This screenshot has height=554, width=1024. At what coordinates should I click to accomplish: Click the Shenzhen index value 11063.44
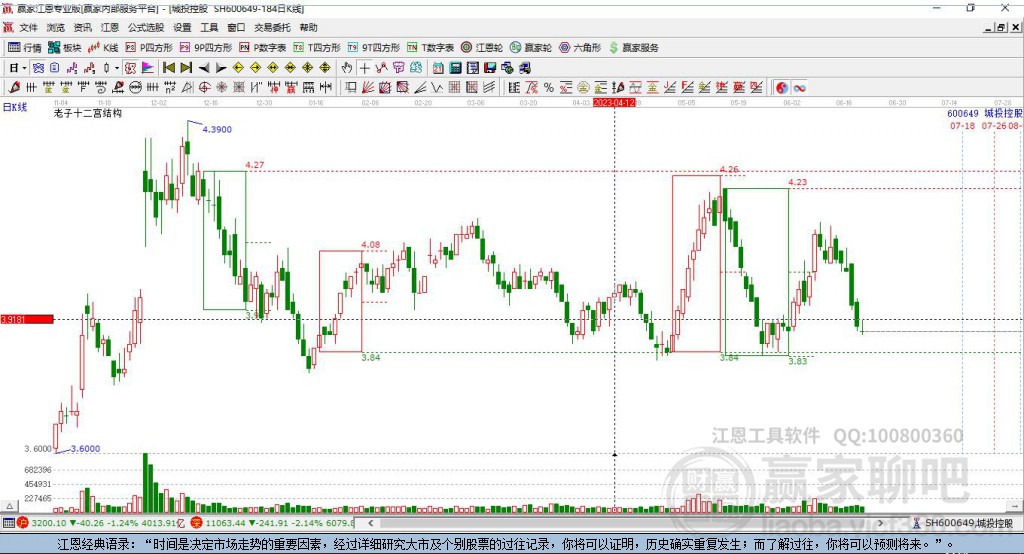coord(225,523)
